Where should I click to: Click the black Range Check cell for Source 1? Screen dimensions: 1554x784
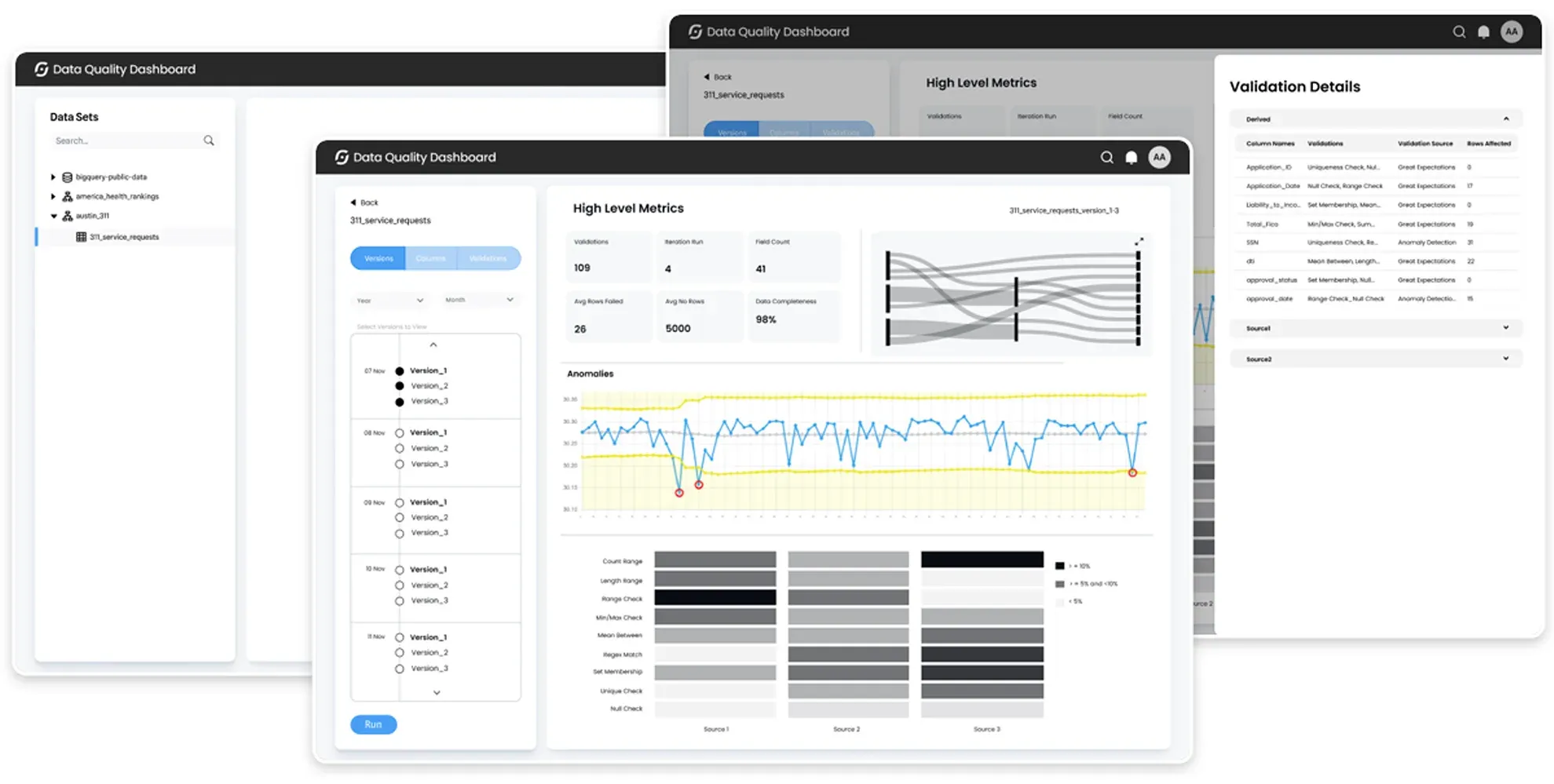[715, 598]
